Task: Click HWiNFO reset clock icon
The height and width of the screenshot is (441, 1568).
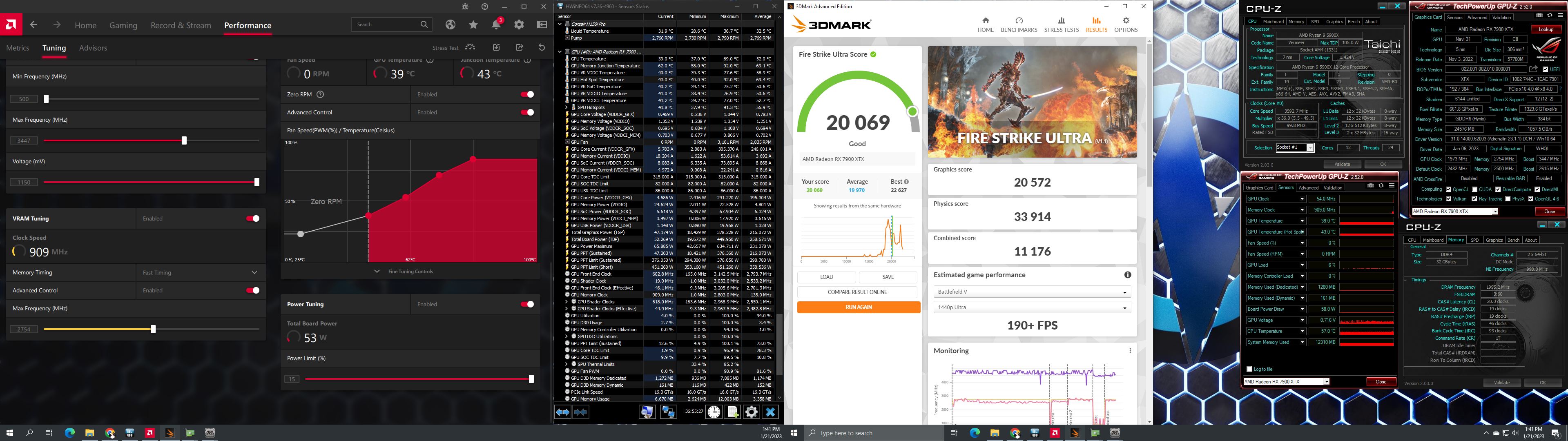Action: pos(714,412)
